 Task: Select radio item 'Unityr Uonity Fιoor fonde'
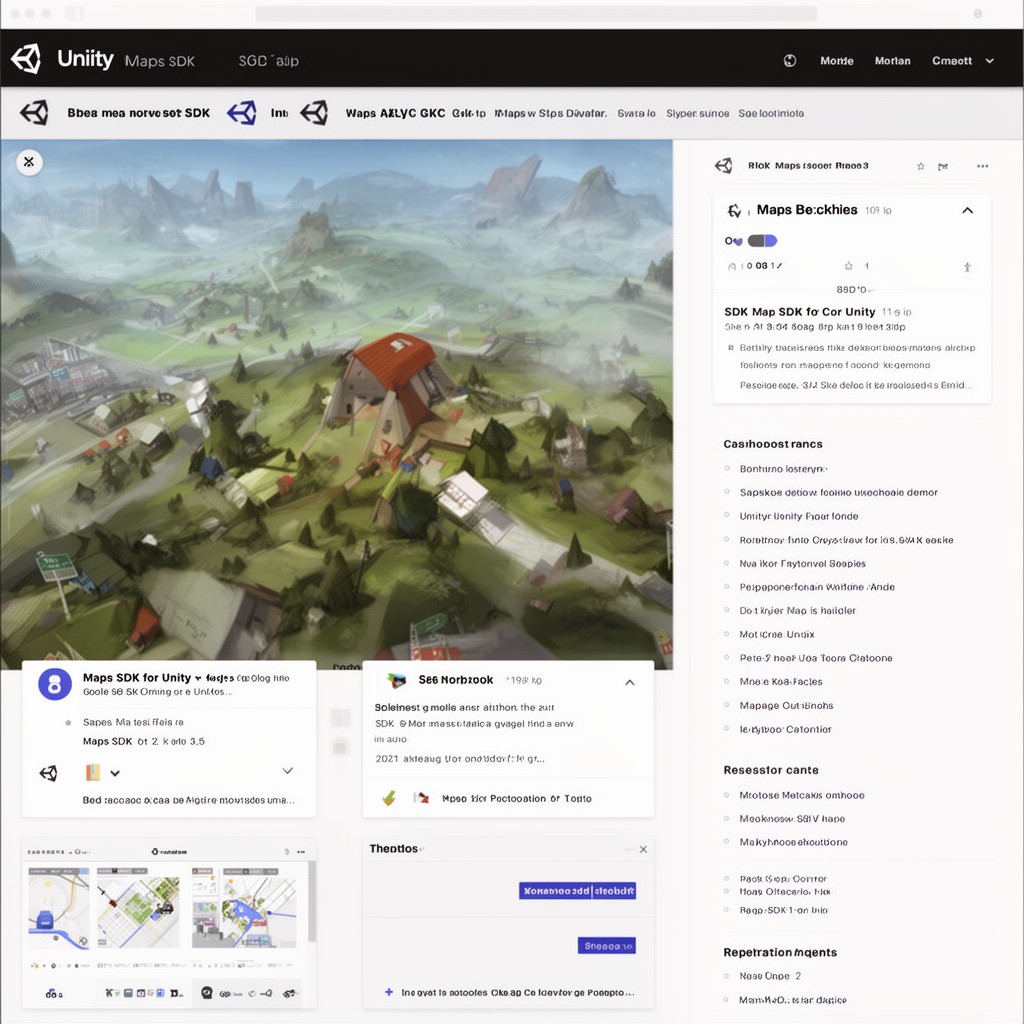coord(726,515)
